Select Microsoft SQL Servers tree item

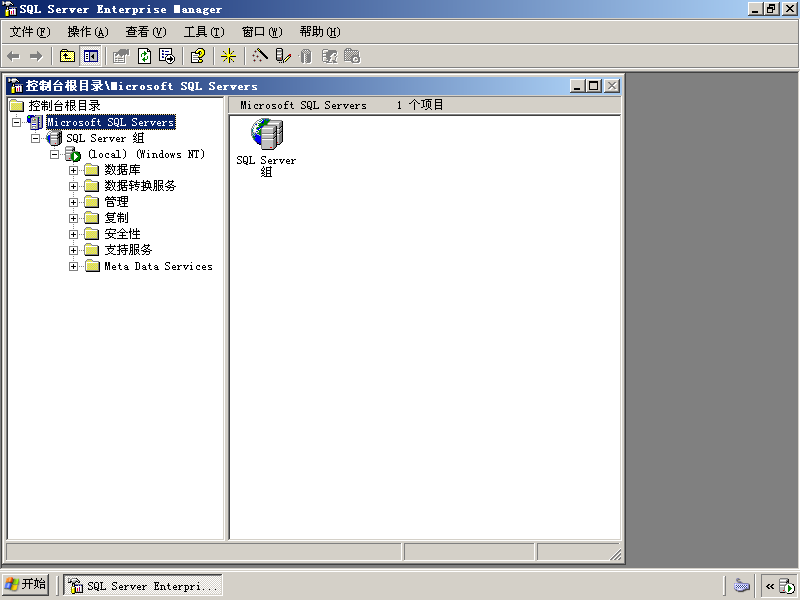tap(111, 122)
